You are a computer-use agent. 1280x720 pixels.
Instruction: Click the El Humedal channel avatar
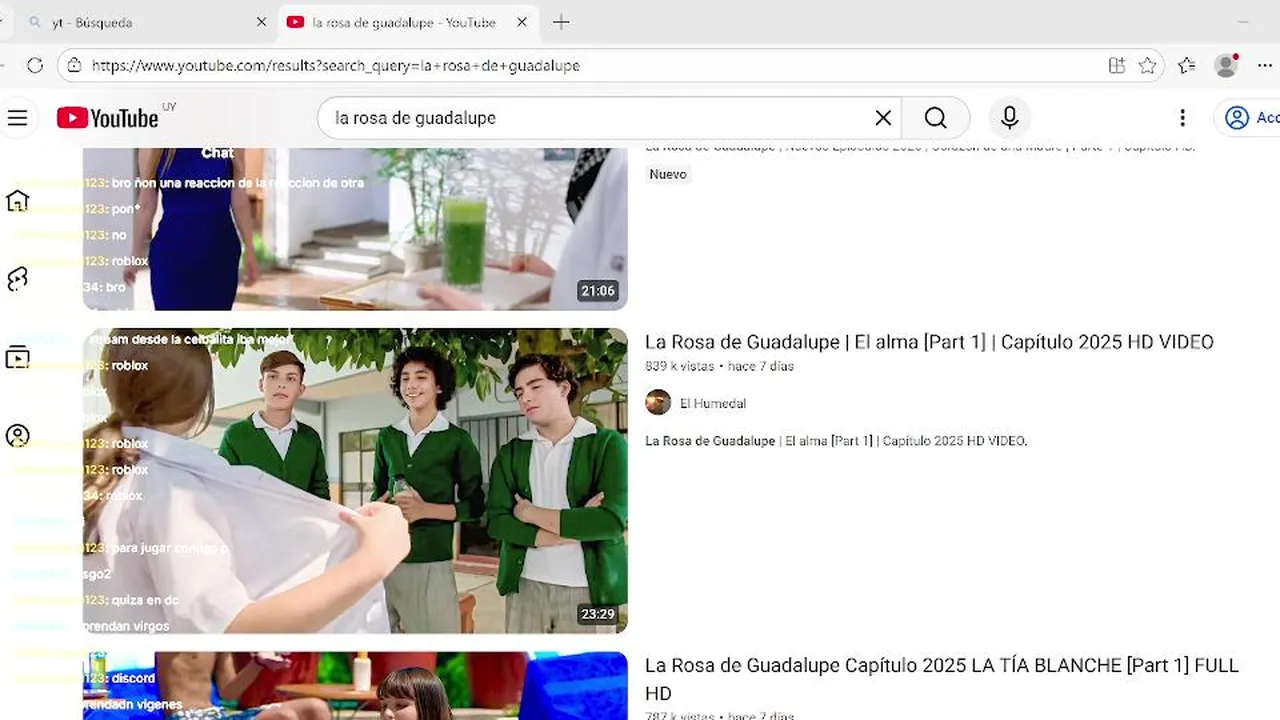[x=658, y=403]
